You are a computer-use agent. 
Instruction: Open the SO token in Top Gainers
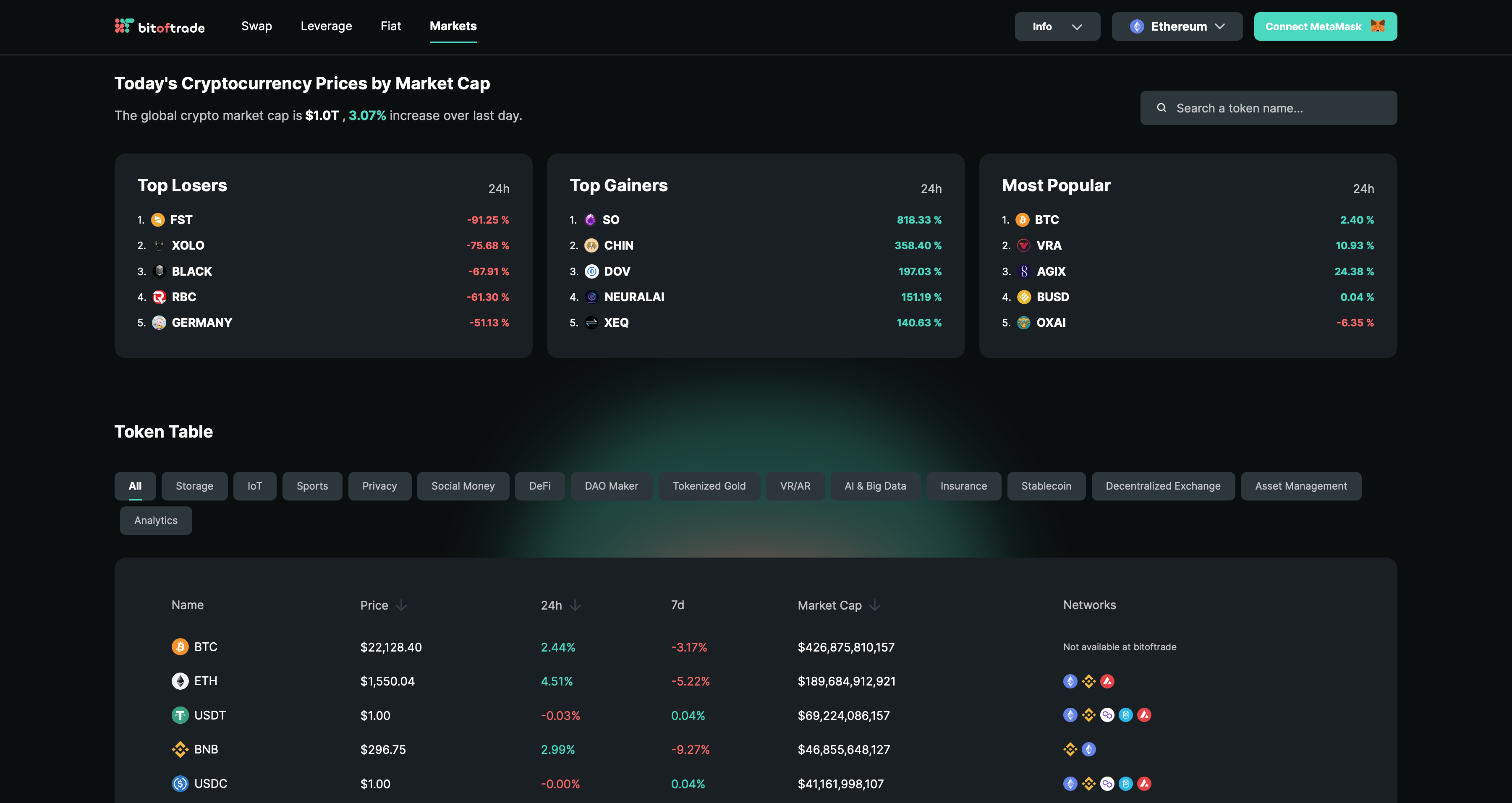610,220
